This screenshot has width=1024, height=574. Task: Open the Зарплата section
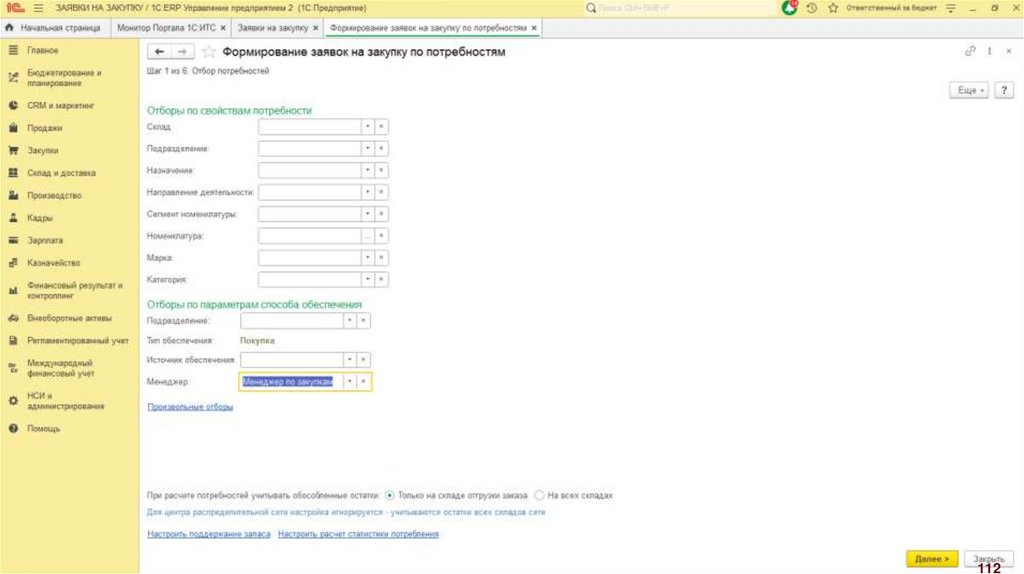click(45, 240)
